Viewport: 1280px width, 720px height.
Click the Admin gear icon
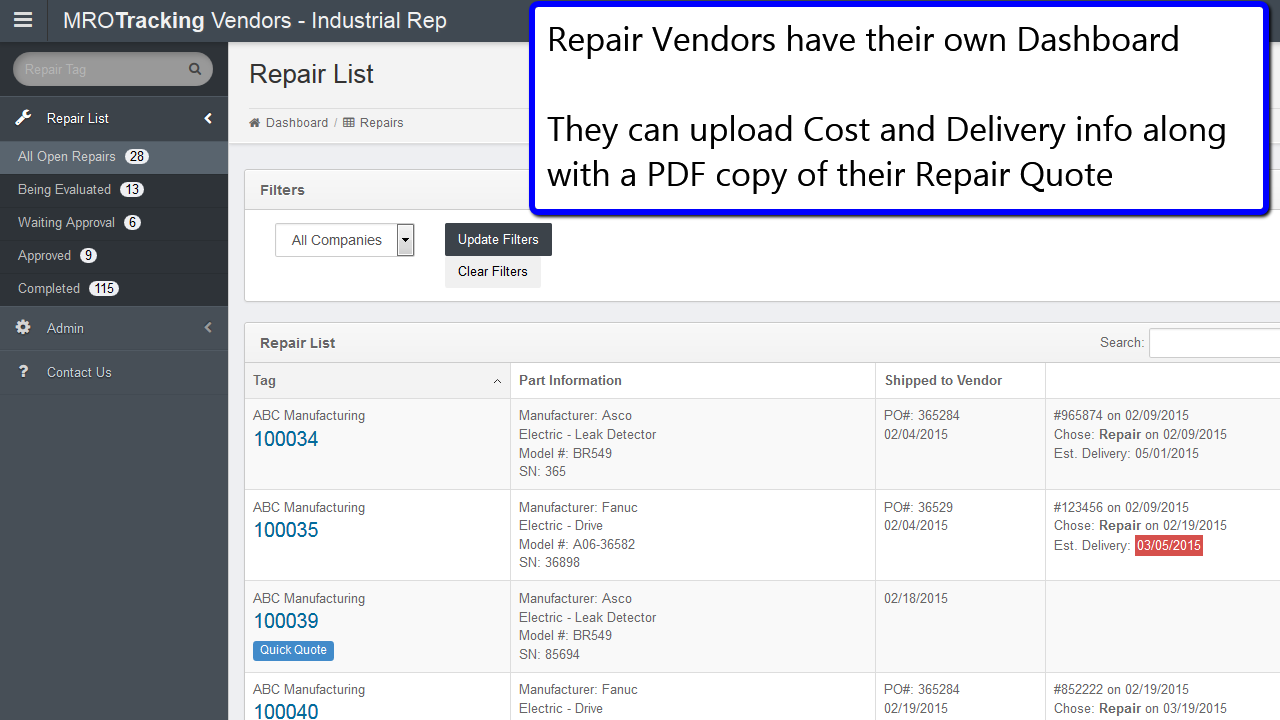click(23, 327)
